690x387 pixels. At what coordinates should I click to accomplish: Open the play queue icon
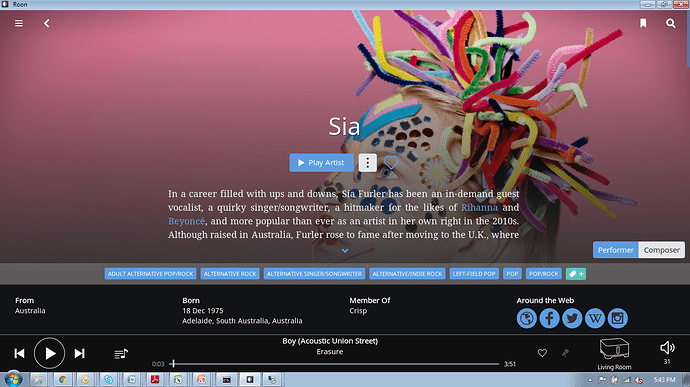click(x=121, y=354)
